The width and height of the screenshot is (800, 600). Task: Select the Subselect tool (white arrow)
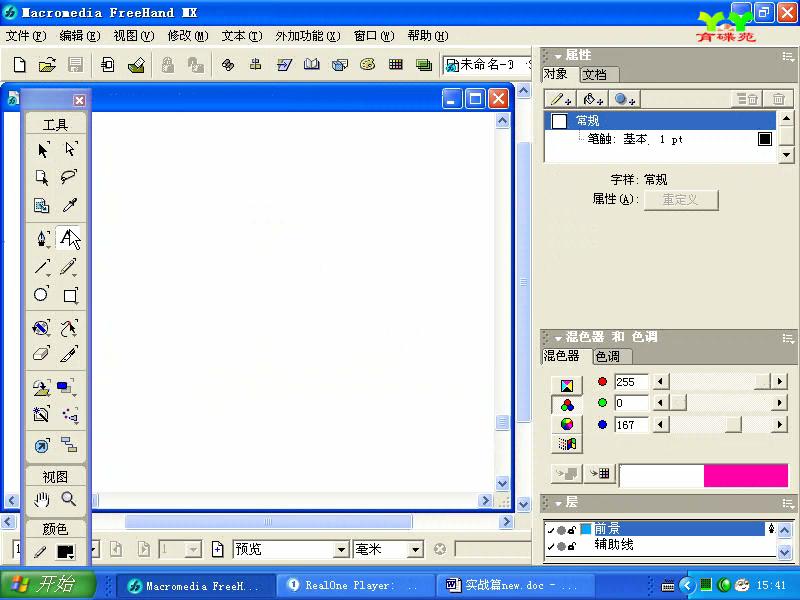pyautogui.click(x=70, y=149)
